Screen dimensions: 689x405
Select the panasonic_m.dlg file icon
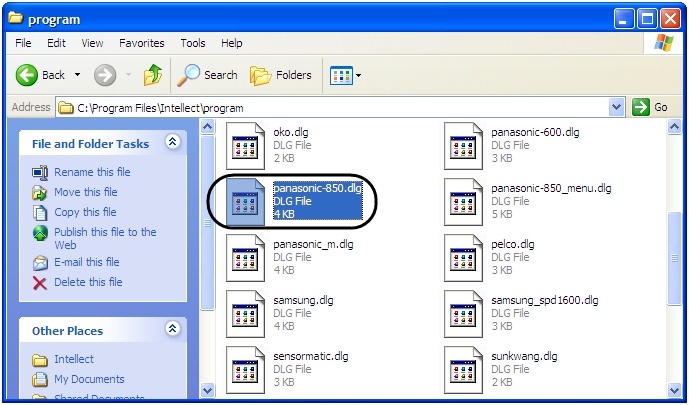(x=245, y=258)
